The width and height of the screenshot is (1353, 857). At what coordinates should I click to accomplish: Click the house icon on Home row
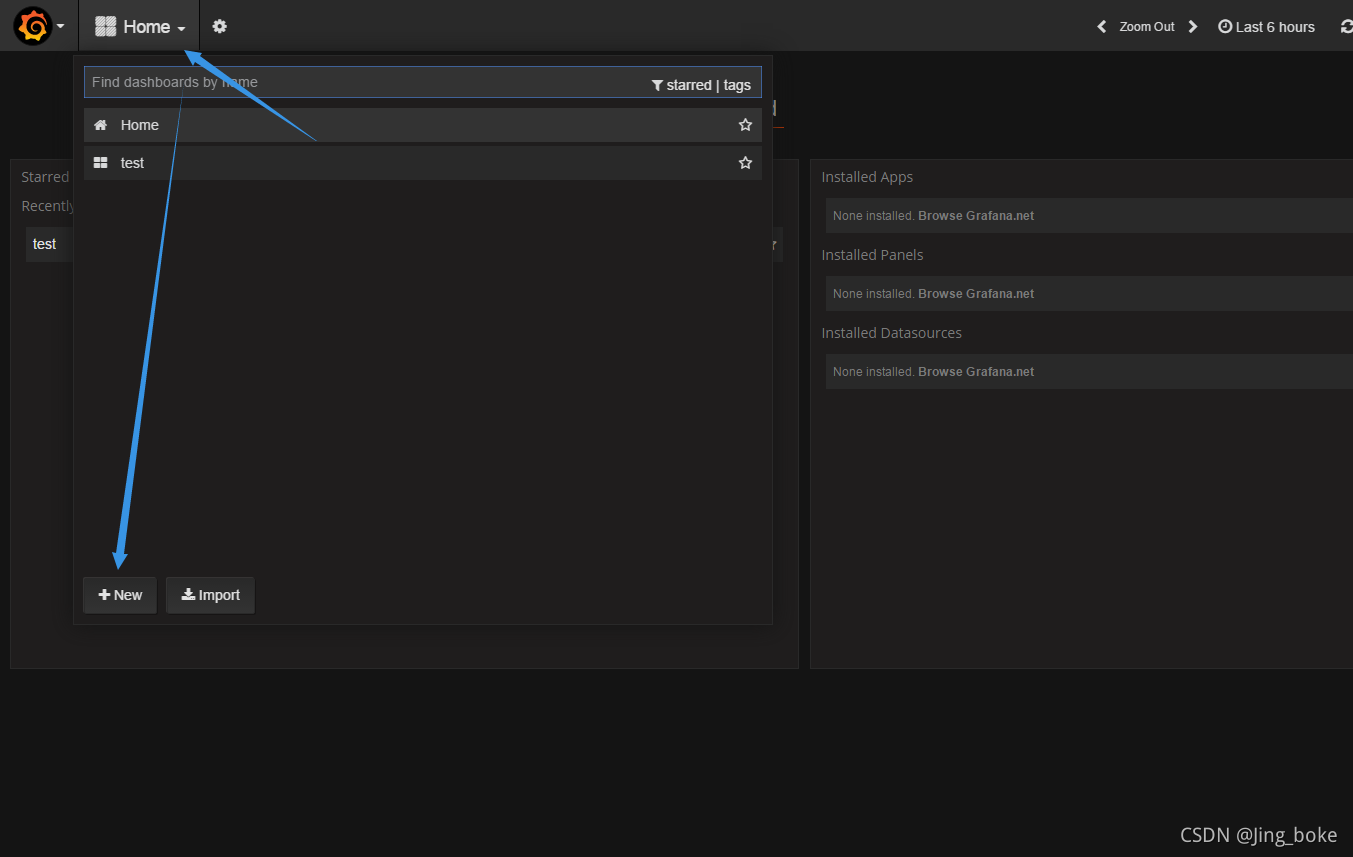tap(100, 125)
